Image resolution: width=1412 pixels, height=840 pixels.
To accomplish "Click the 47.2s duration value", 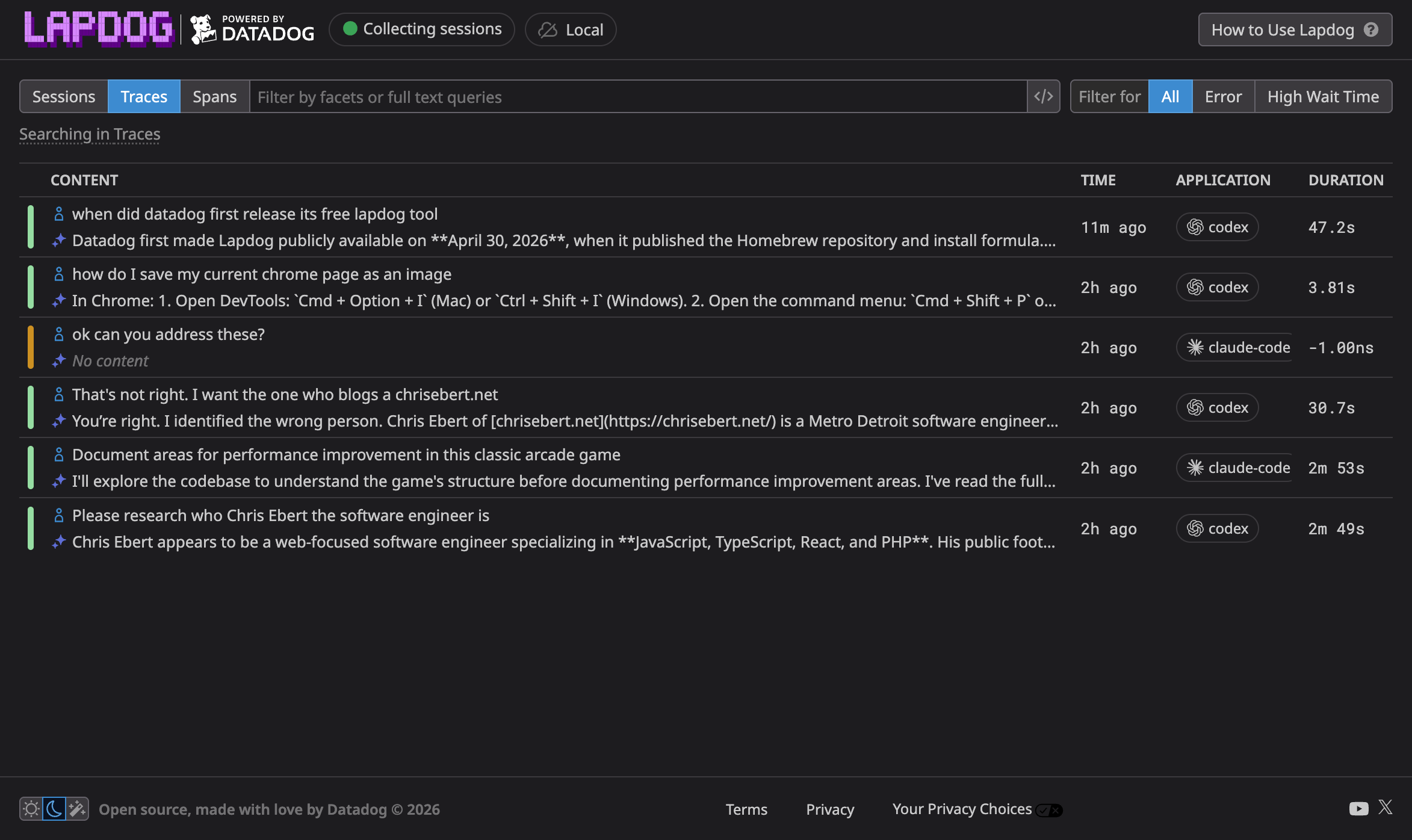I will (1331, 227).
